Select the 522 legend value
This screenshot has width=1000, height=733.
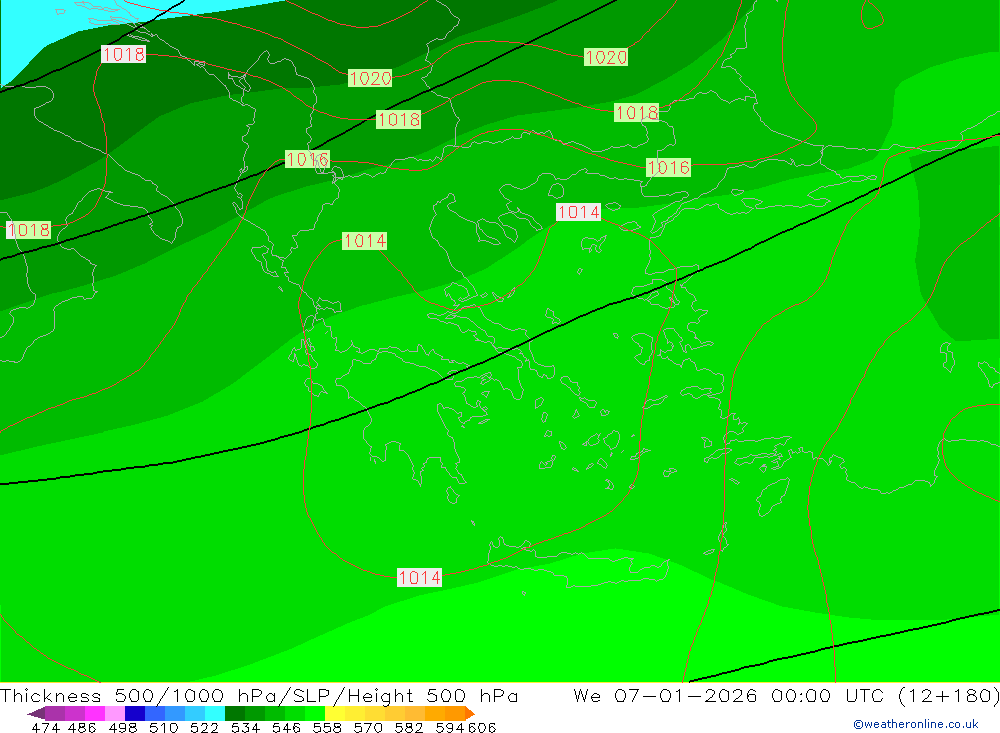pos(204,727)
